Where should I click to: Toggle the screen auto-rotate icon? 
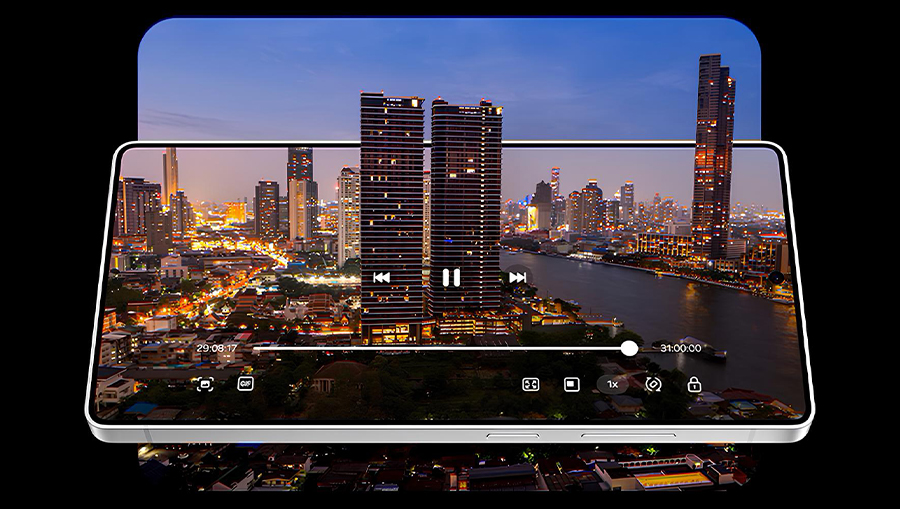click(x=653, y=384)
